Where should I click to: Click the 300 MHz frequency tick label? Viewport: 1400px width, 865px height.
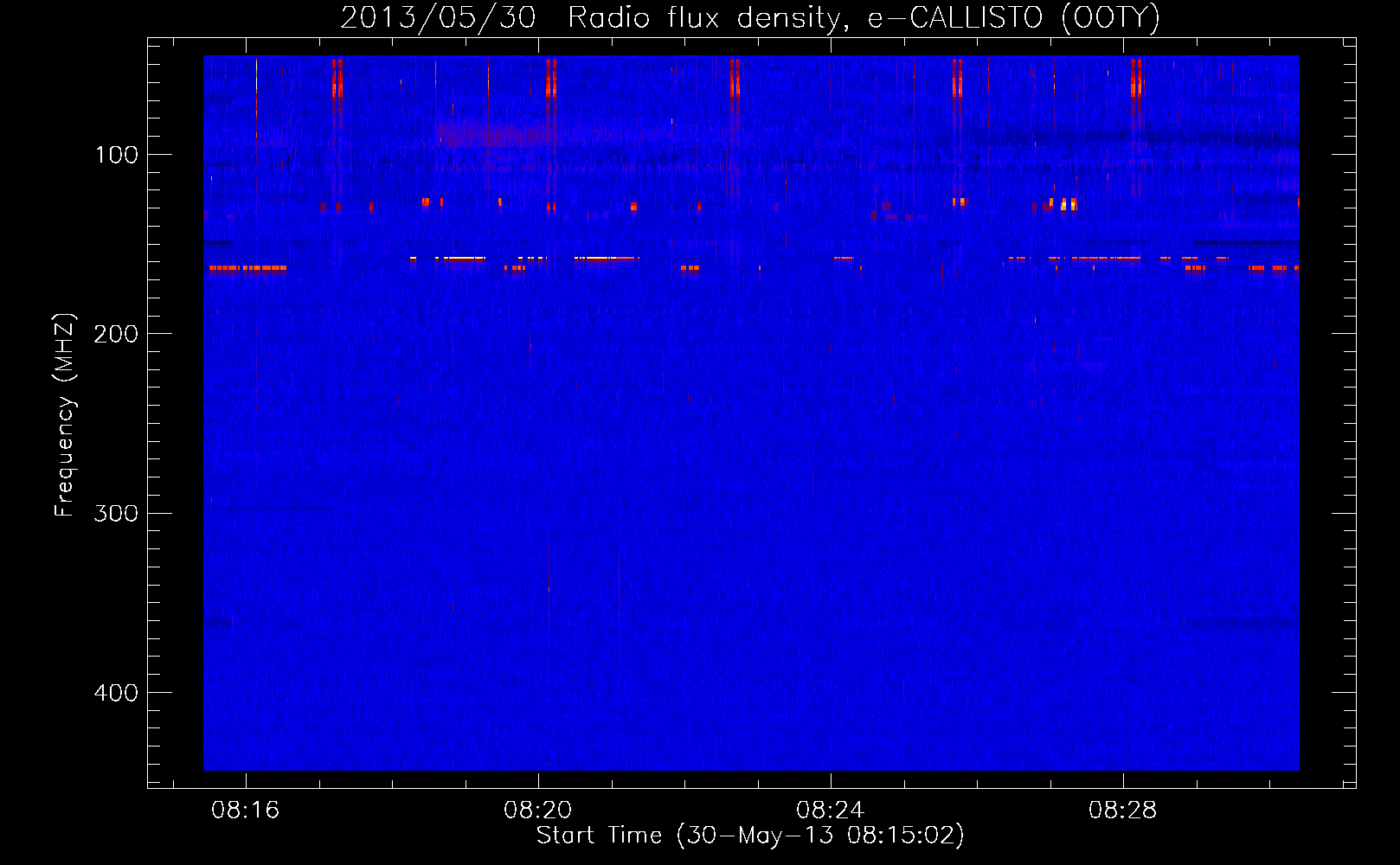[116, 513]
